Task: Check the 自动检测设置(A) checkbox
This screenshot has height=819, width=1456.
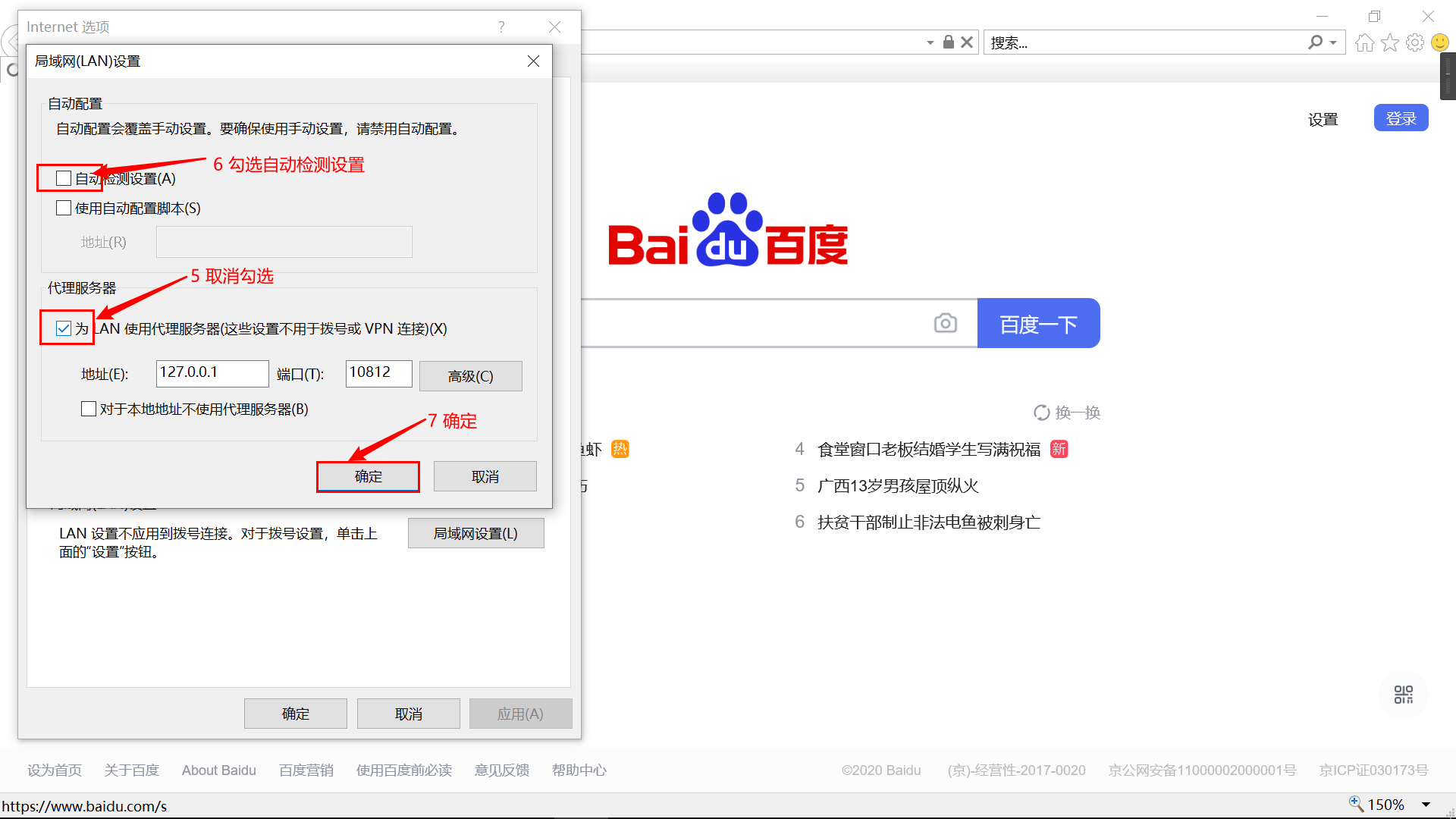Action: [x=64, y=178]
